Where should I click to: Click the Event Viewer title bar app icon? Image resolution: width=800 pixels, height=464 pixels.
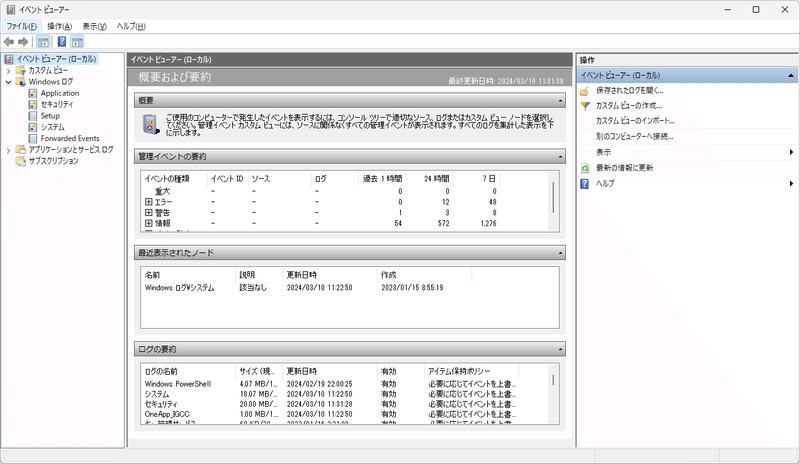(x=11, y=10)
